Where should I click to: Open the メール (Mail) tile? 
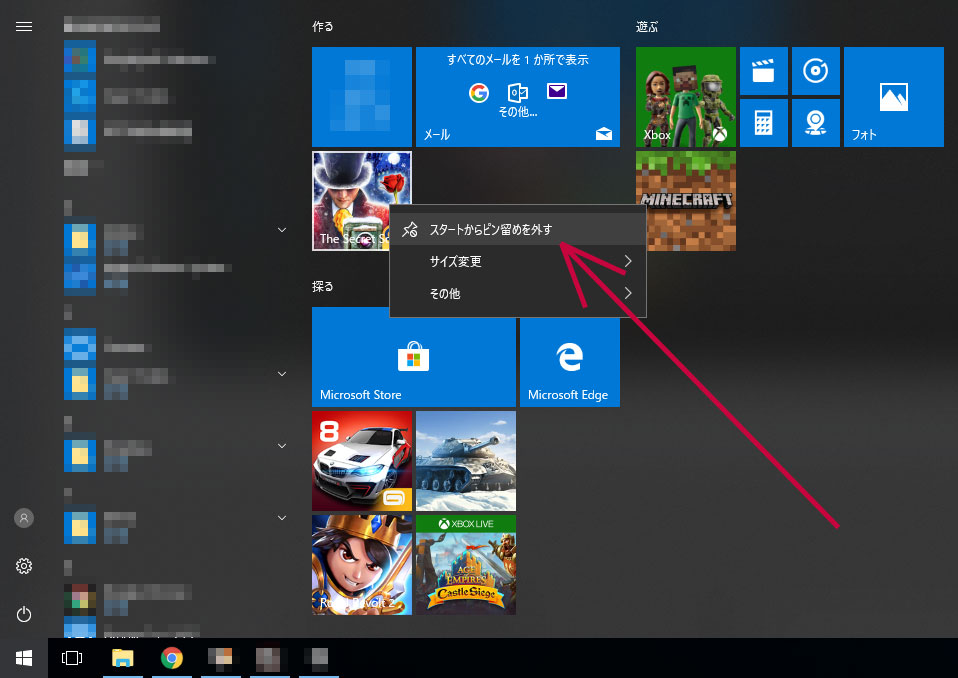(x=517, y=97)
